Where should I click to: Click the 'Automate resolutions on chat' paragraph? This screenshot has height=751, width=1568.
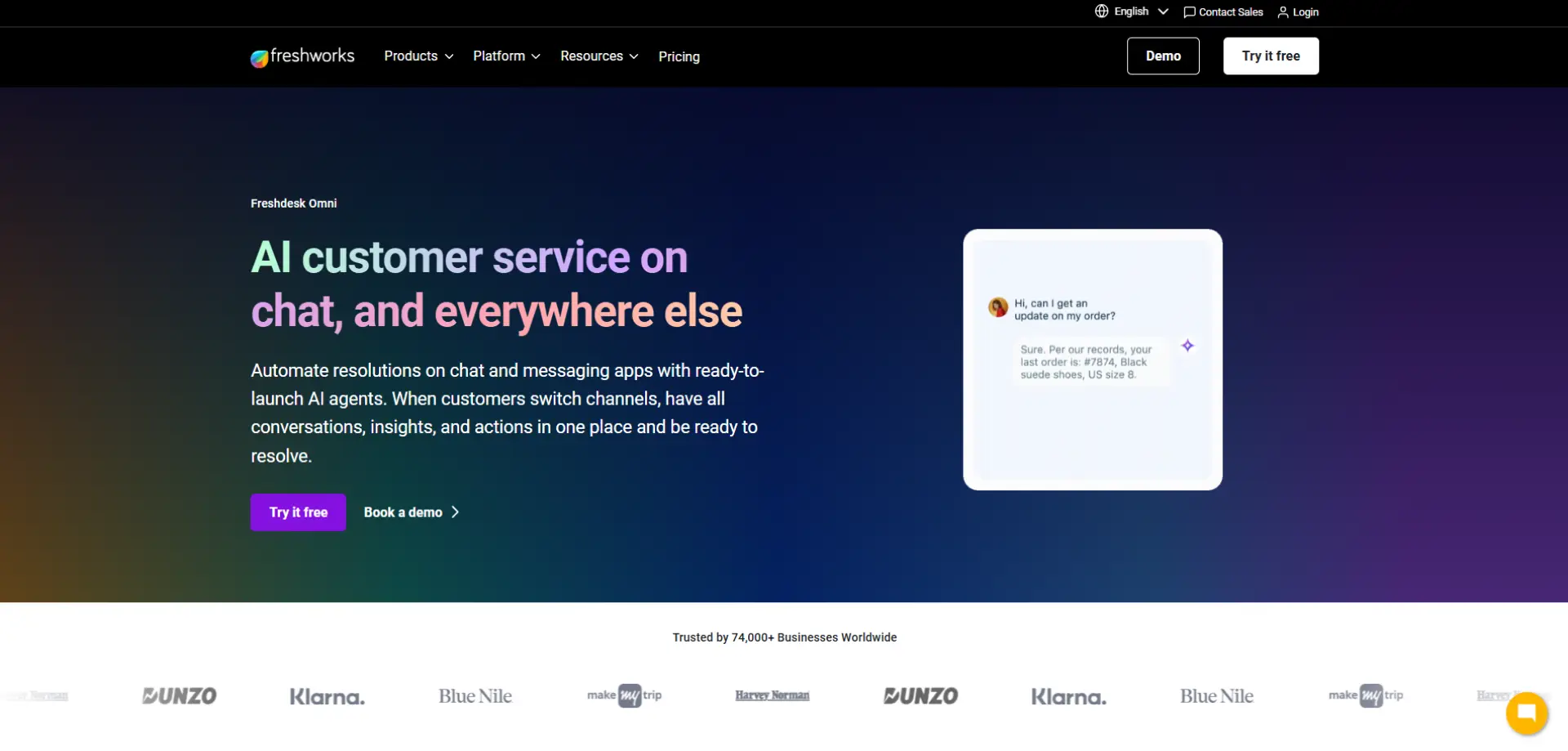pos(507,413)
